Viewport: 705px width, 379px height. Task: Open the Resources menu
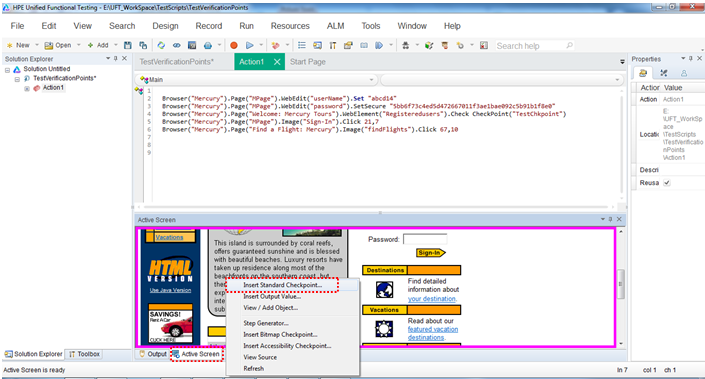click(290, 26)
